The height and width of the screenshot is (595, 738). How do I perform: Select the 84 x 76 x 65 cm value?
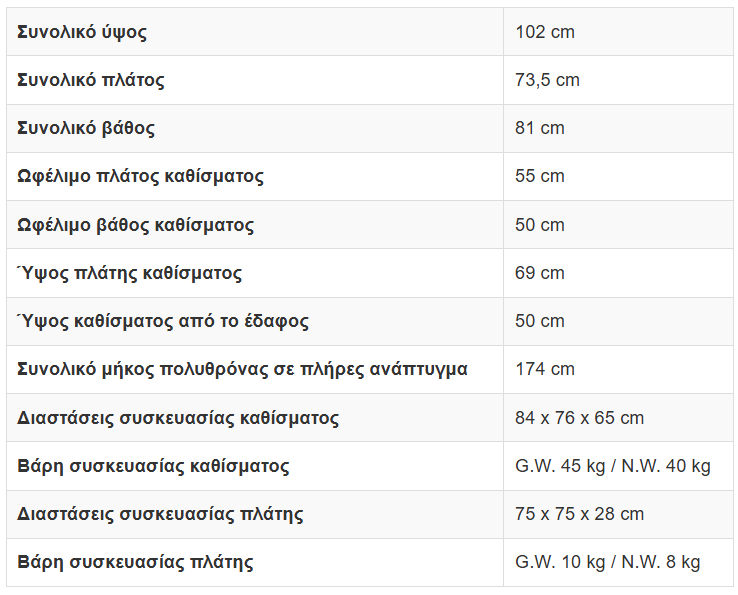click(x=579, y=418)
